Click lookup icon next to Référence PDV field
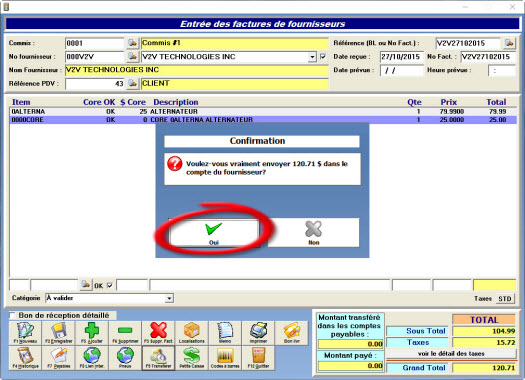Image resolution: width=525 pixels, height=380 pixels. [133, 83]
